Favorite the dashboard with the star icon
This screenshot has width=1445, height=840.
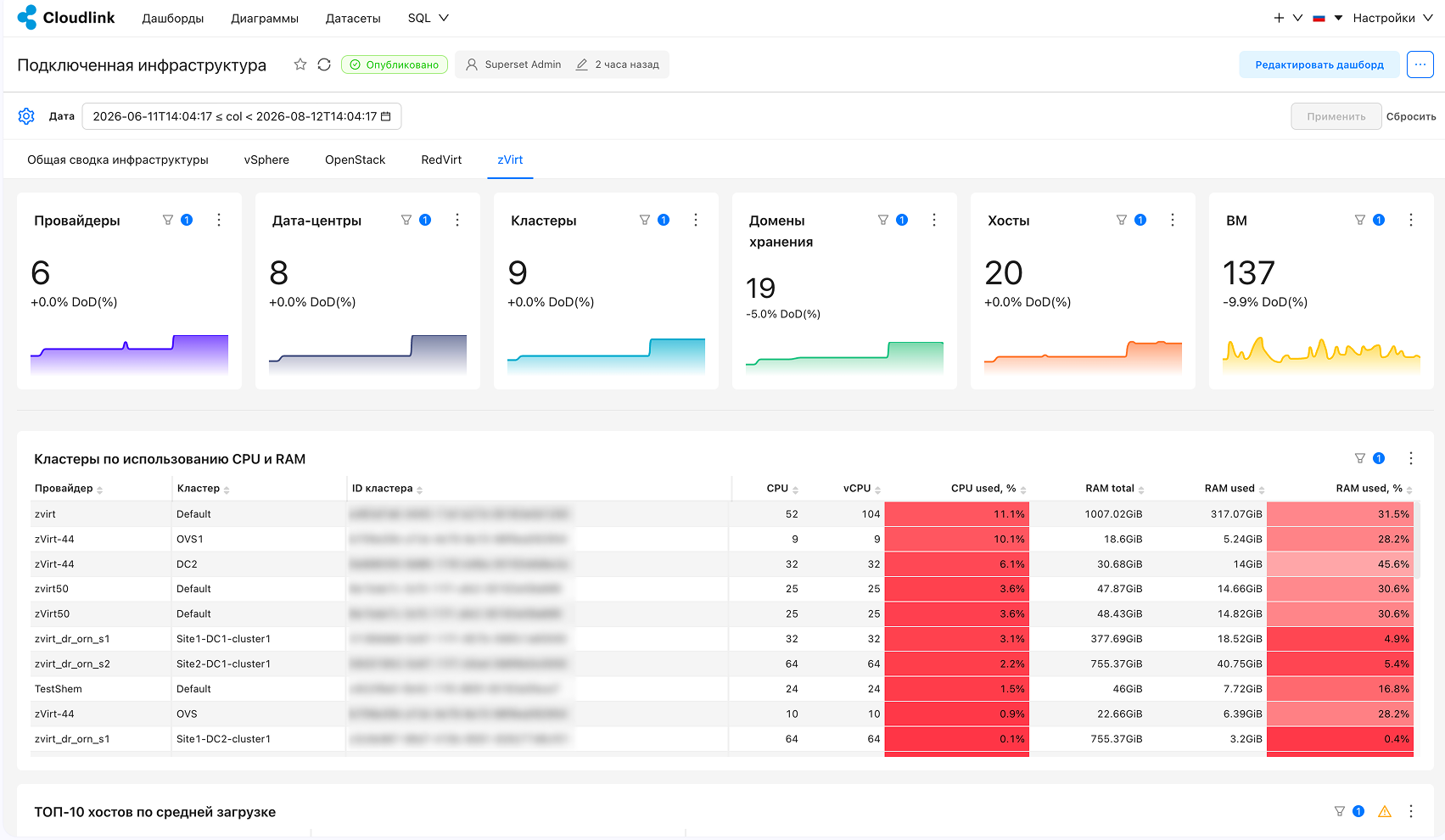click(300, 64)
